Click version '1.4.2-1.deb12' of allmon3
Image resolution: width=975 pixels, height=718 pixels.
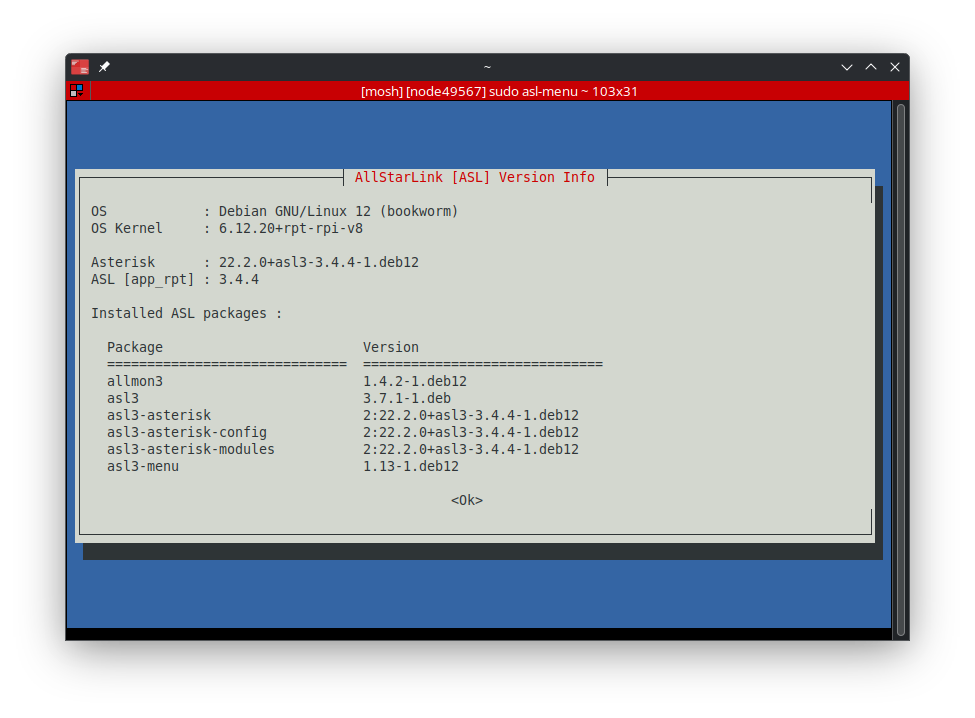[x=415, y=381]
